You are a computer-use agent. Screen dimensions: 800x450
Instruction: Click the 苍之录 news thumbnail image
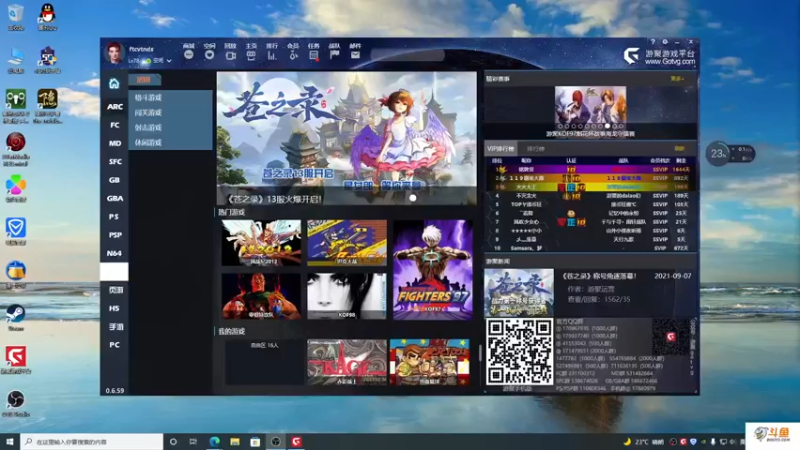click(x=519, y=292)
